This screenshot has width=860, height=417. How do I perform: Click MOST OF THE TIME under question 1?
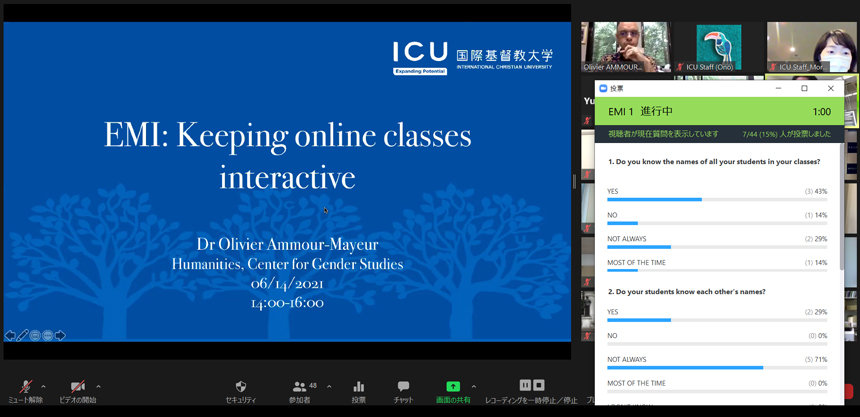pyautogui.click(x=636, y=263)
